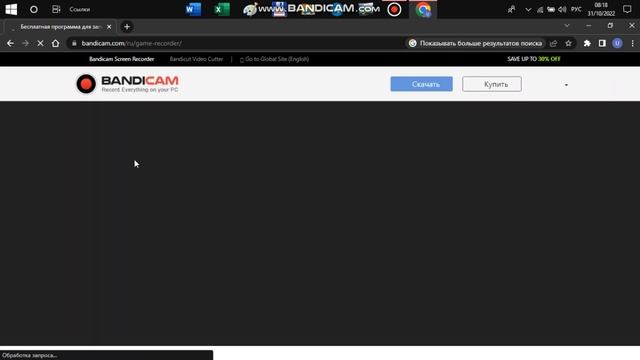This screenshot has width=640, height=360.
Task: Open network status tray icon
Action: pyautogui.click(x=540, y=9)
